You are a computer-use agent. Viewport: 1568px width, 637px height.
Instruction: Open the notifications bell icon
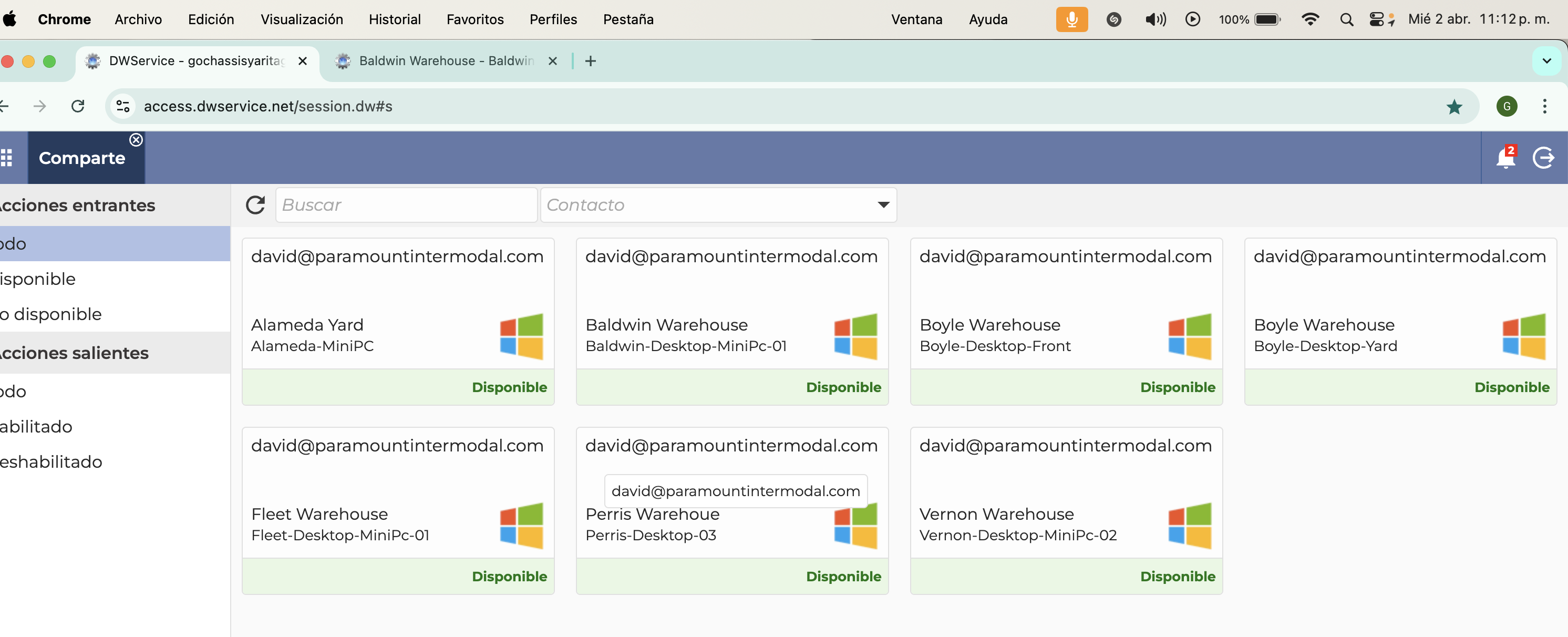tap(1505, 158)
